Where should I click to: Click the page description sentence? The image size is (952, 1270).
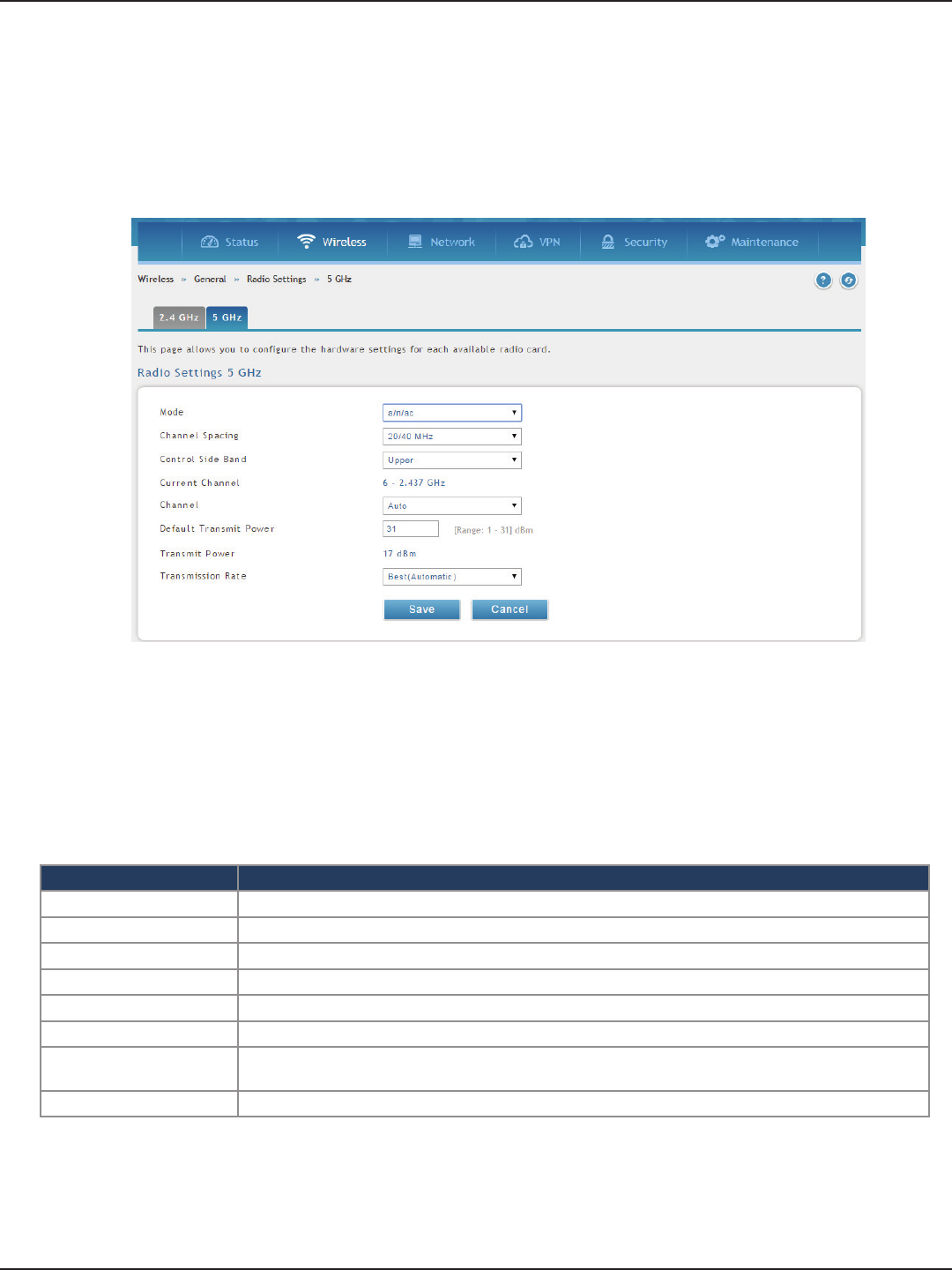[x=345, y=349]
